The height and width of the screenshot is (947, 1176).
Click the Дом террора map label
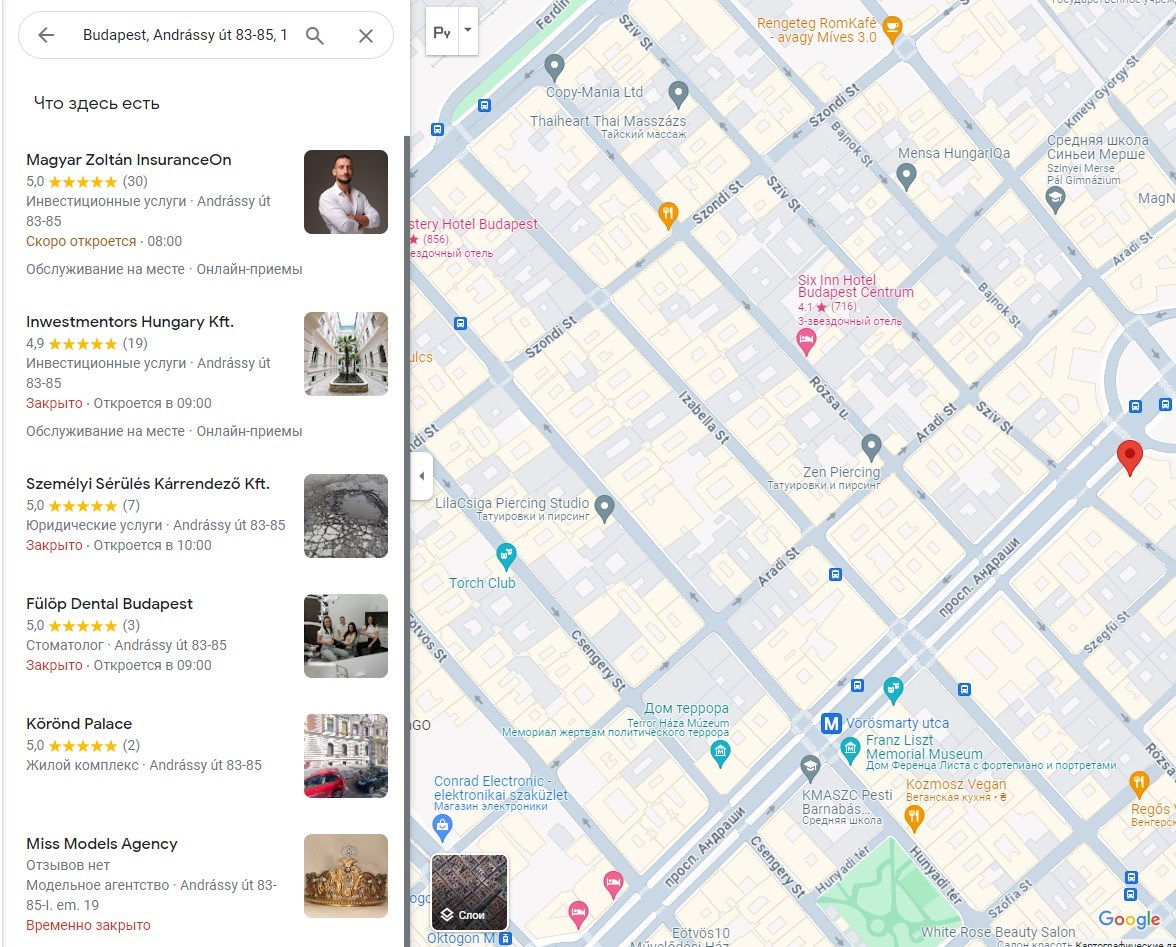click(686, 708)
